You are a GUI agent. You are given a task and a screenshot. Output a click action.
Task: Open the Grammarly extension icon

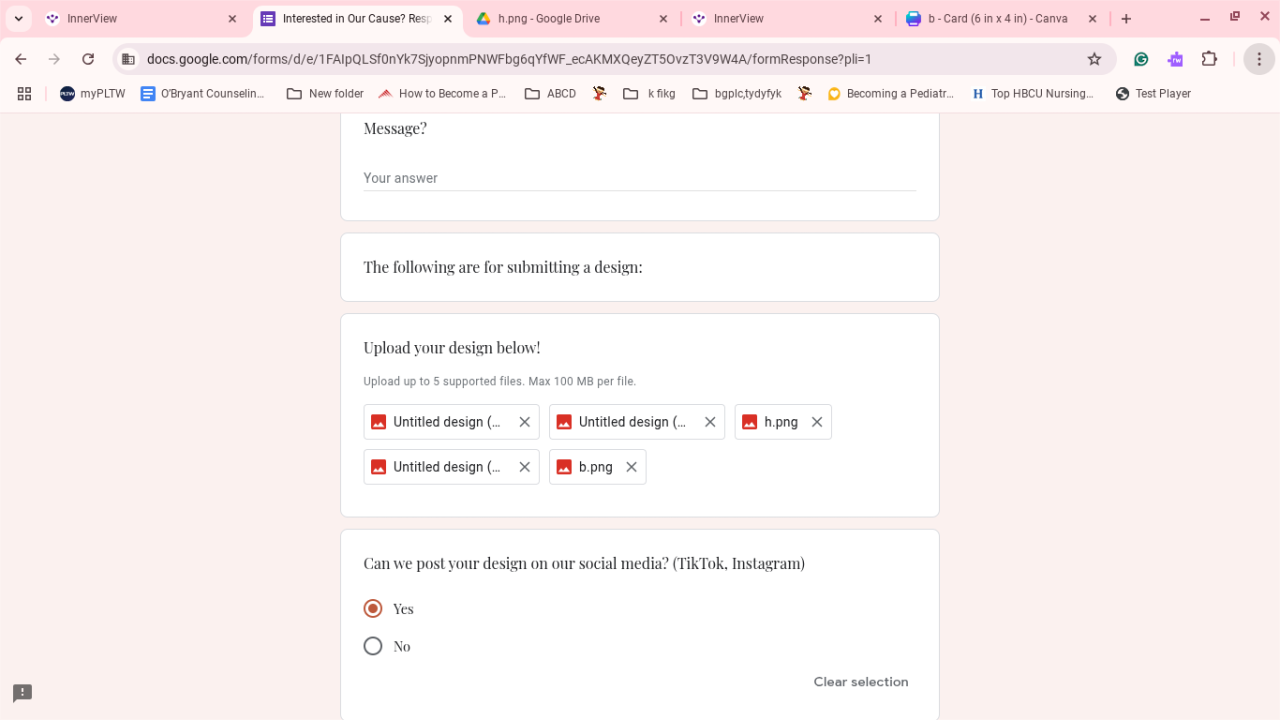pyautogui.click(x=1141, y=59)
